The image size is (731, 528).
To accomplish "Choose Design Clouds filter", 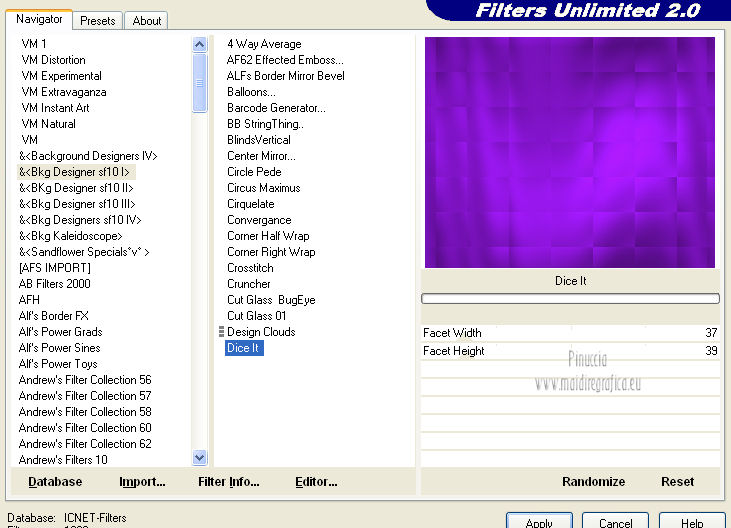I will coord(261,332).
